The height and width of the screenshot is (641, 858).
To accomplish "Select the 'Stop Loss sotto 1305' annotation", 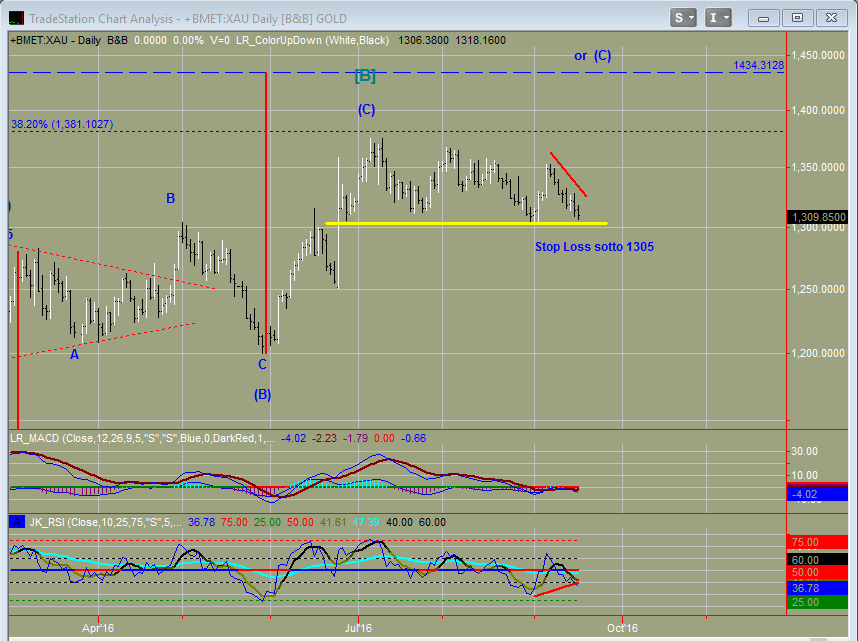I will [x=594, y=247].
